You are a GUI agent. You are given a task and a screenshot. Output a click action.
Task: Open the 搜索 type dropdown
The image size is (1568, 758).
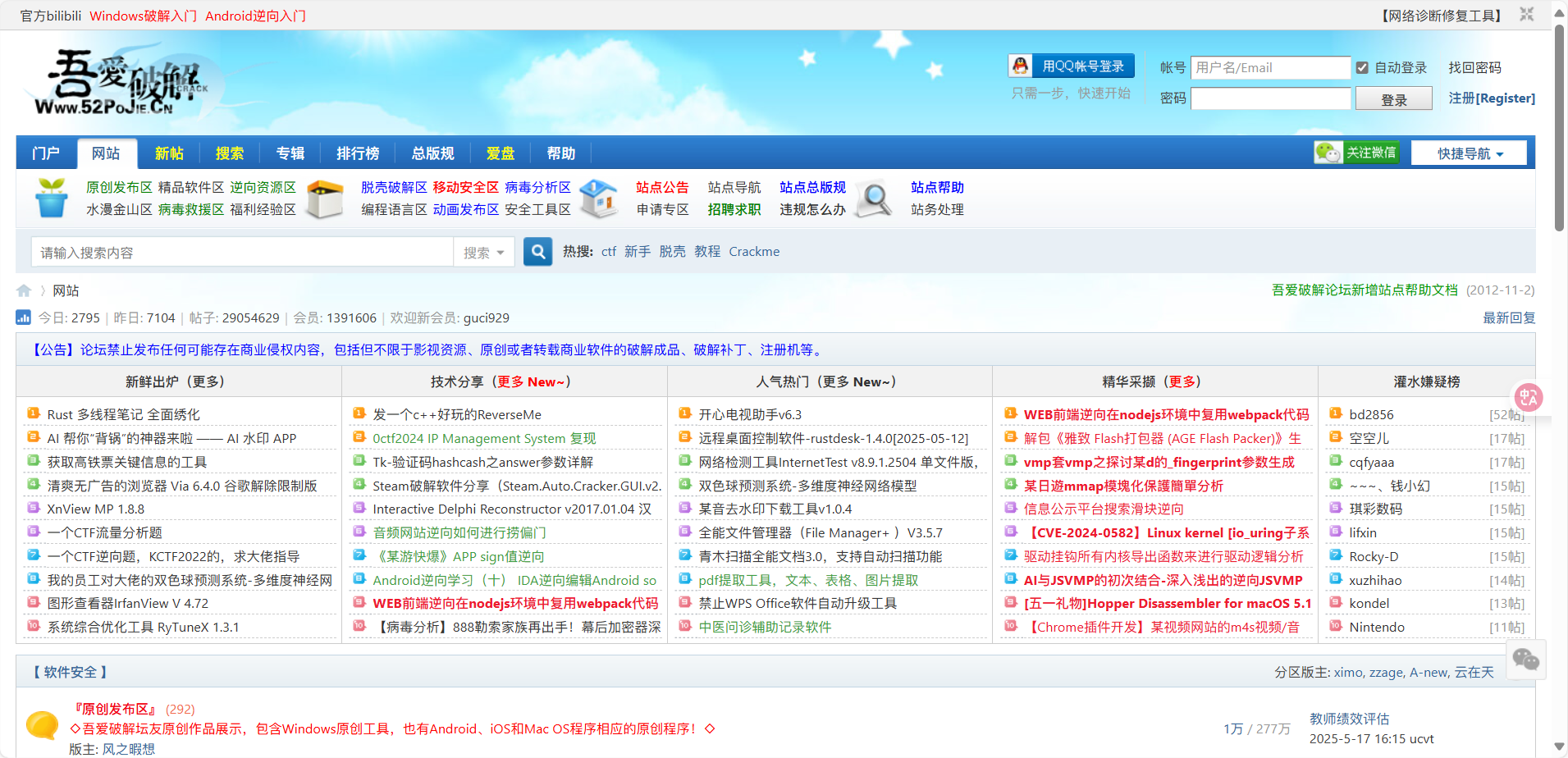(x=484, y=253)
